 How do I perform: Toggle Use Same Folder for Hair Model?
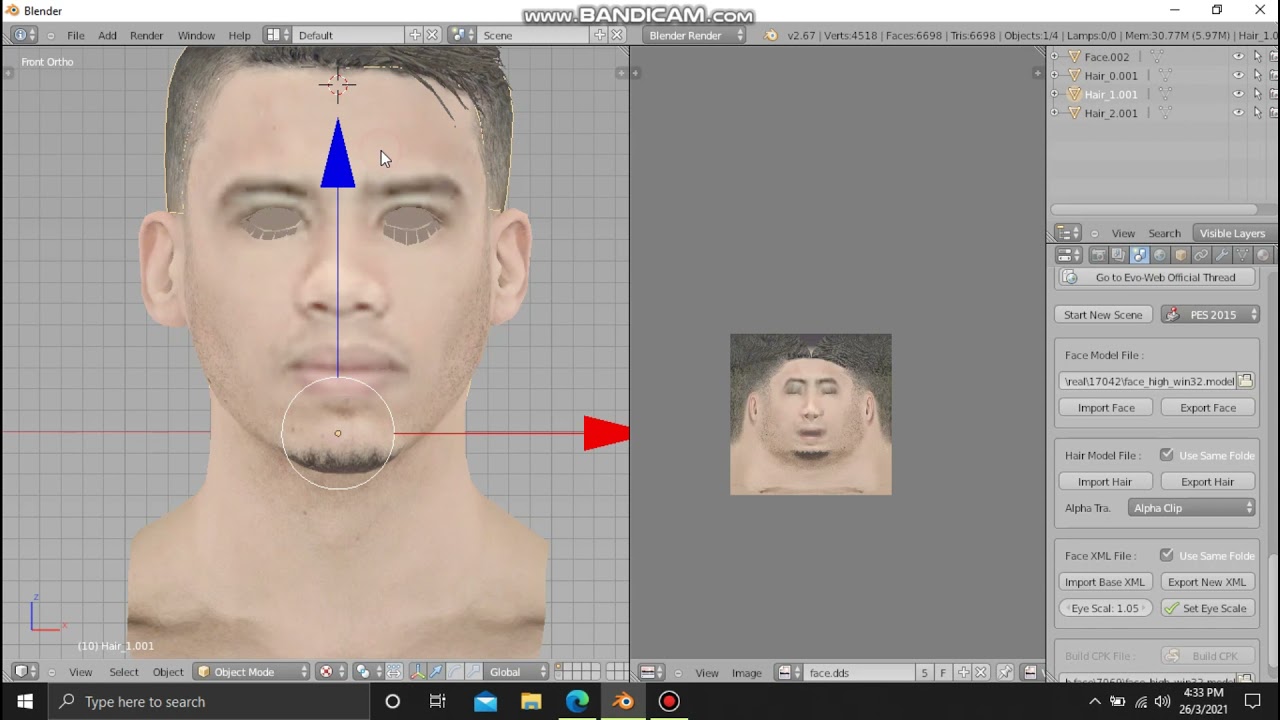(x=1167, y=455)
